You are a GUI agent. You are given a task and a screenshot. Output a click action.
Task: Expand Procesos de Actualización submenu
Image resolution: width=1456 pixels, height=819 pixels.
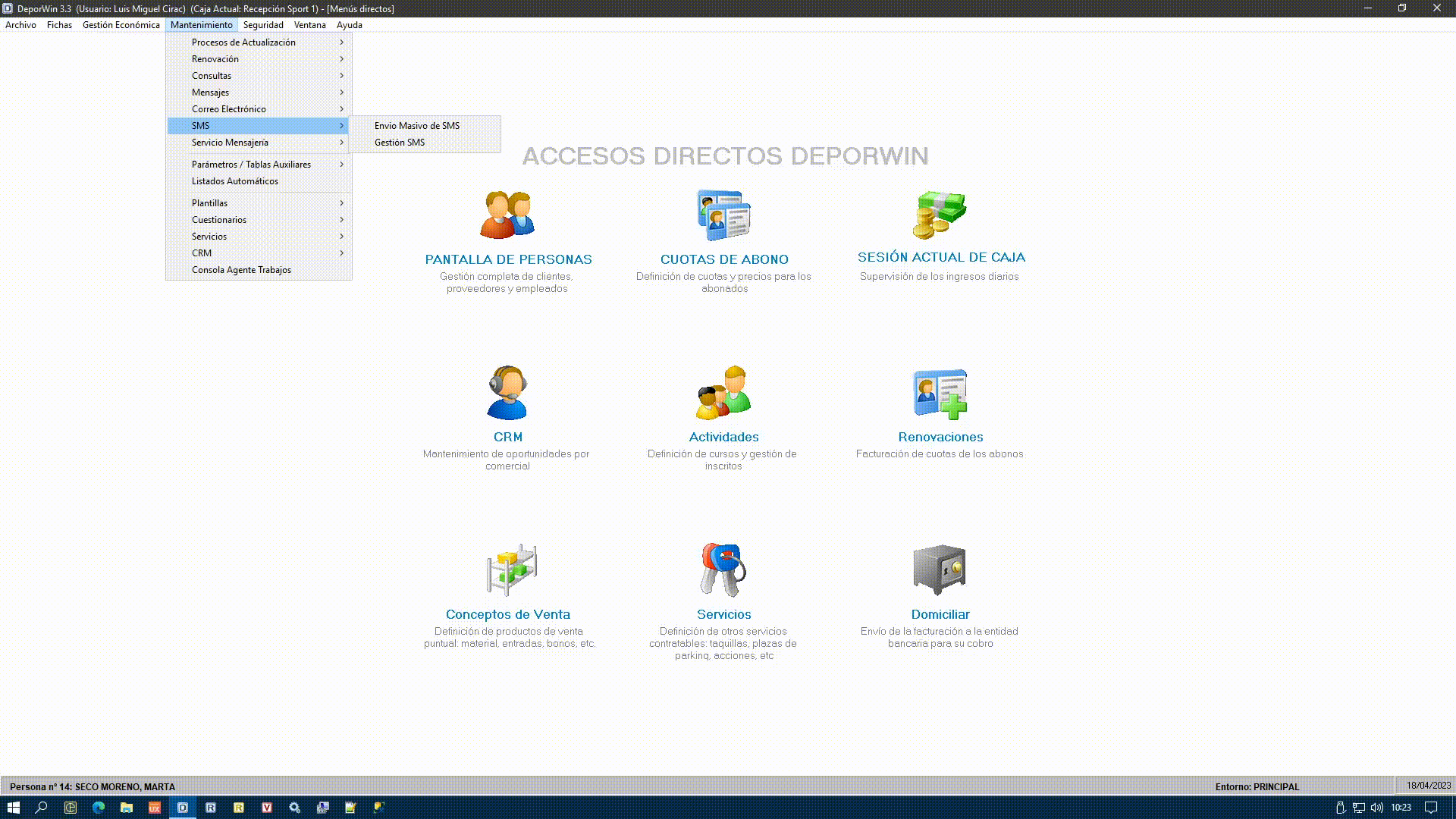[259, 42]
